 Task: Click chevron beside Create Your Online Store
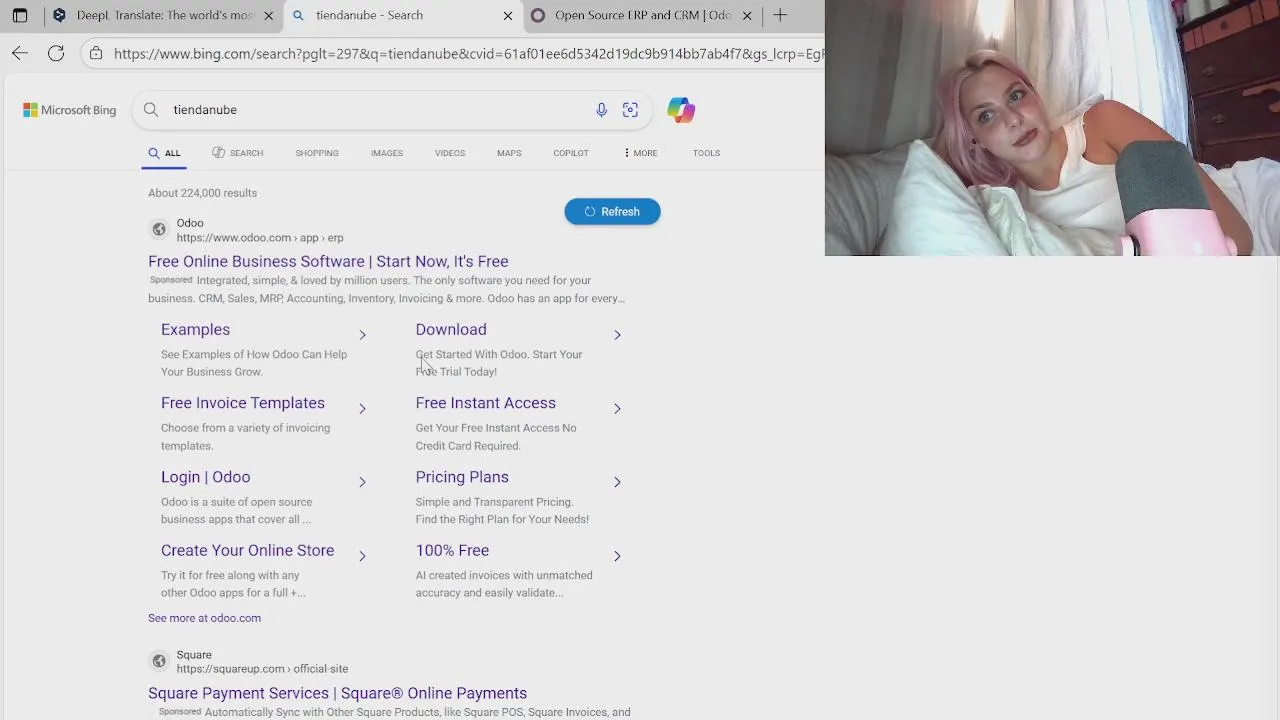tap(362, 556)
